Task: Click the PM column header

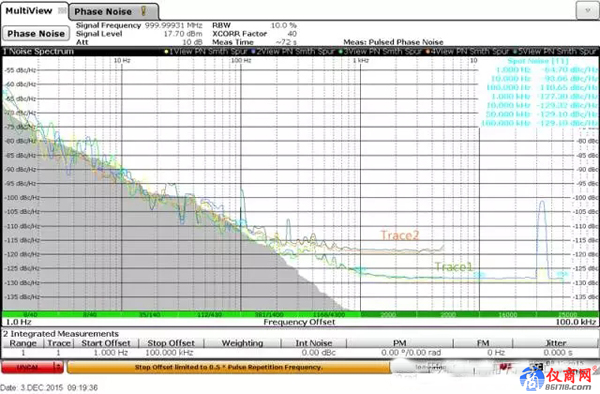Action: pos(399,343)
